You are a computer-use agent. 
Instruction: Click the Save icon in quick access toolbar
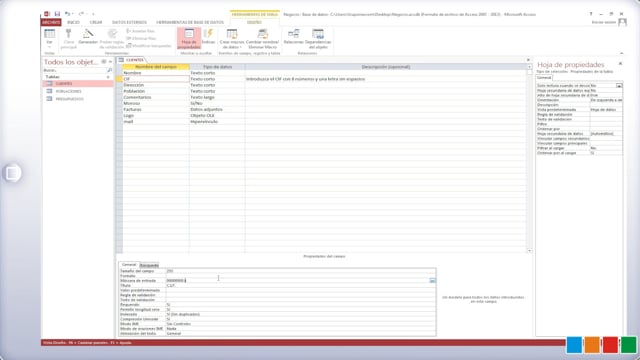[x=57, y=14]
